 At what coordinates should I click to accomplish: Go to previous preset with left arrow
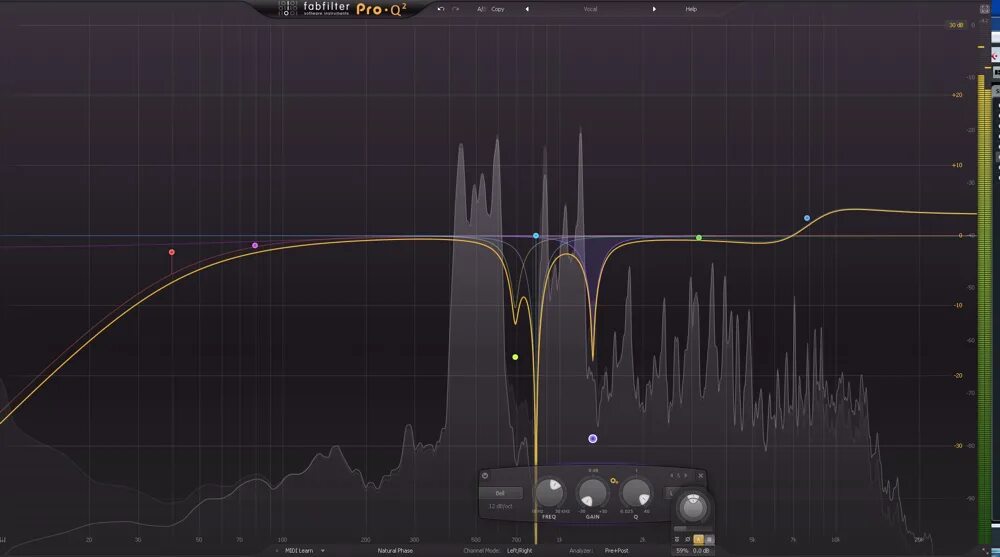point(527,9)
